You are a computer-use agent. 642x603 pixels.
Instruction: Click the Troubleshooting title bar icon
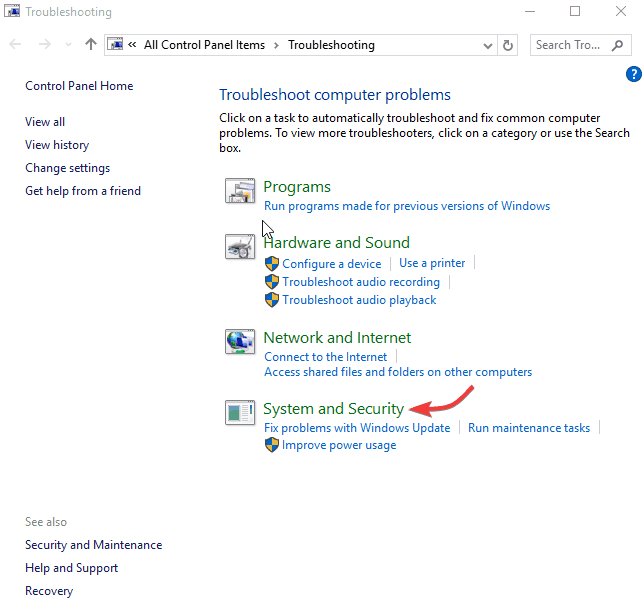[12, 11]
